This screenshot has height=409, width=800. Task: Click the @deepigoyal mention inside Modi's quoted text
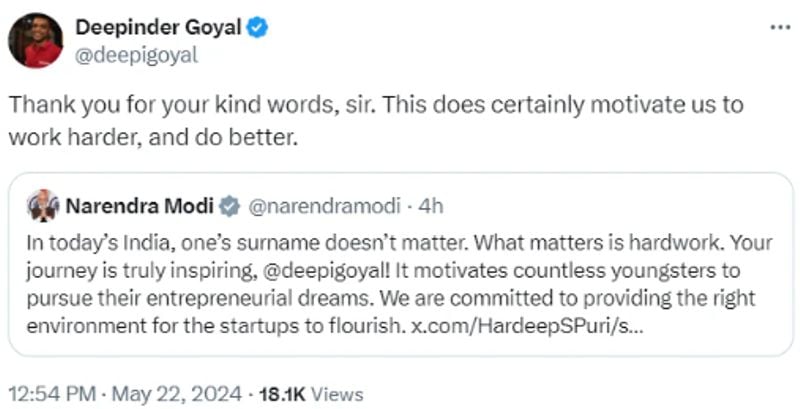(x=326, y=271)
